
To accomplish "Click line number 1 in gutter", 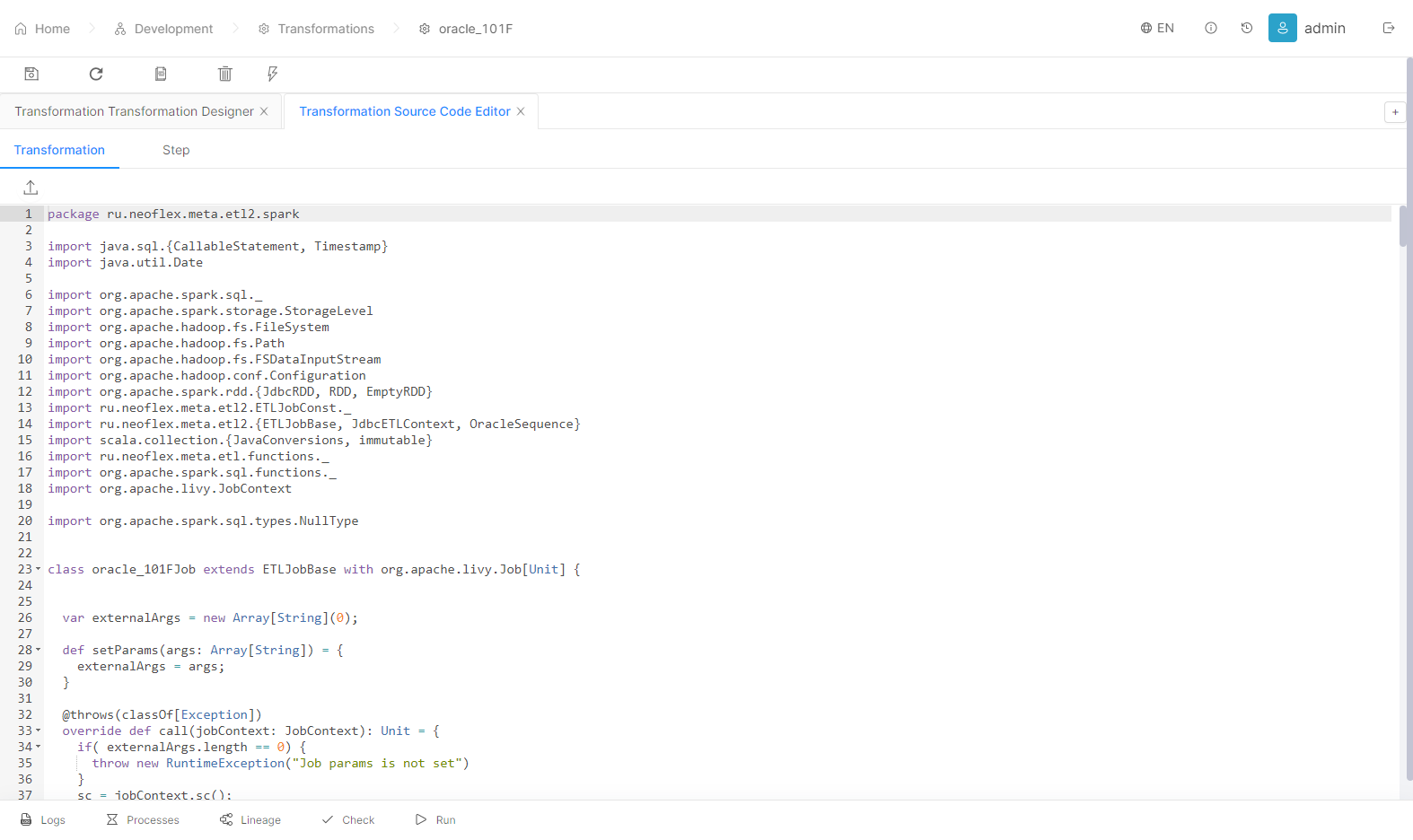I will pos(29,214).
